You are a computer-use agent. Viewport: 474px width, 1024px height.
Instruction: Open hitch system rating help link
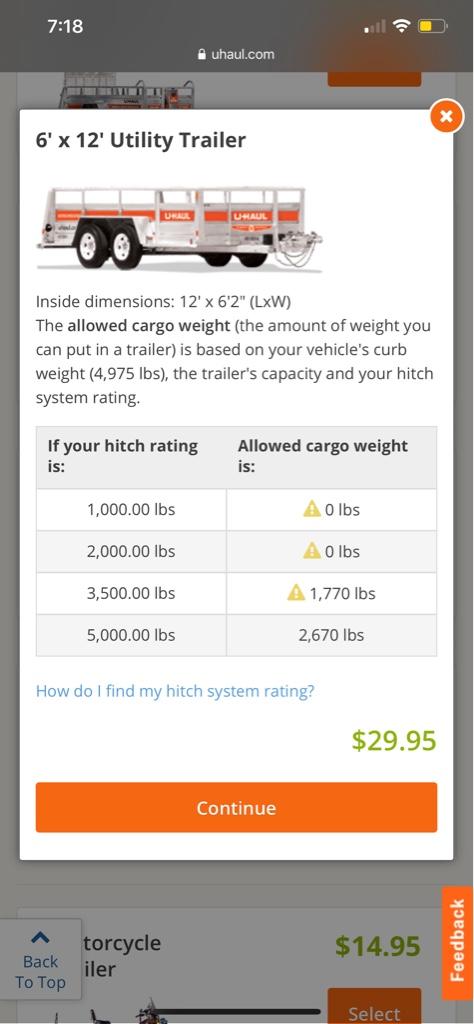coord(175,691)
